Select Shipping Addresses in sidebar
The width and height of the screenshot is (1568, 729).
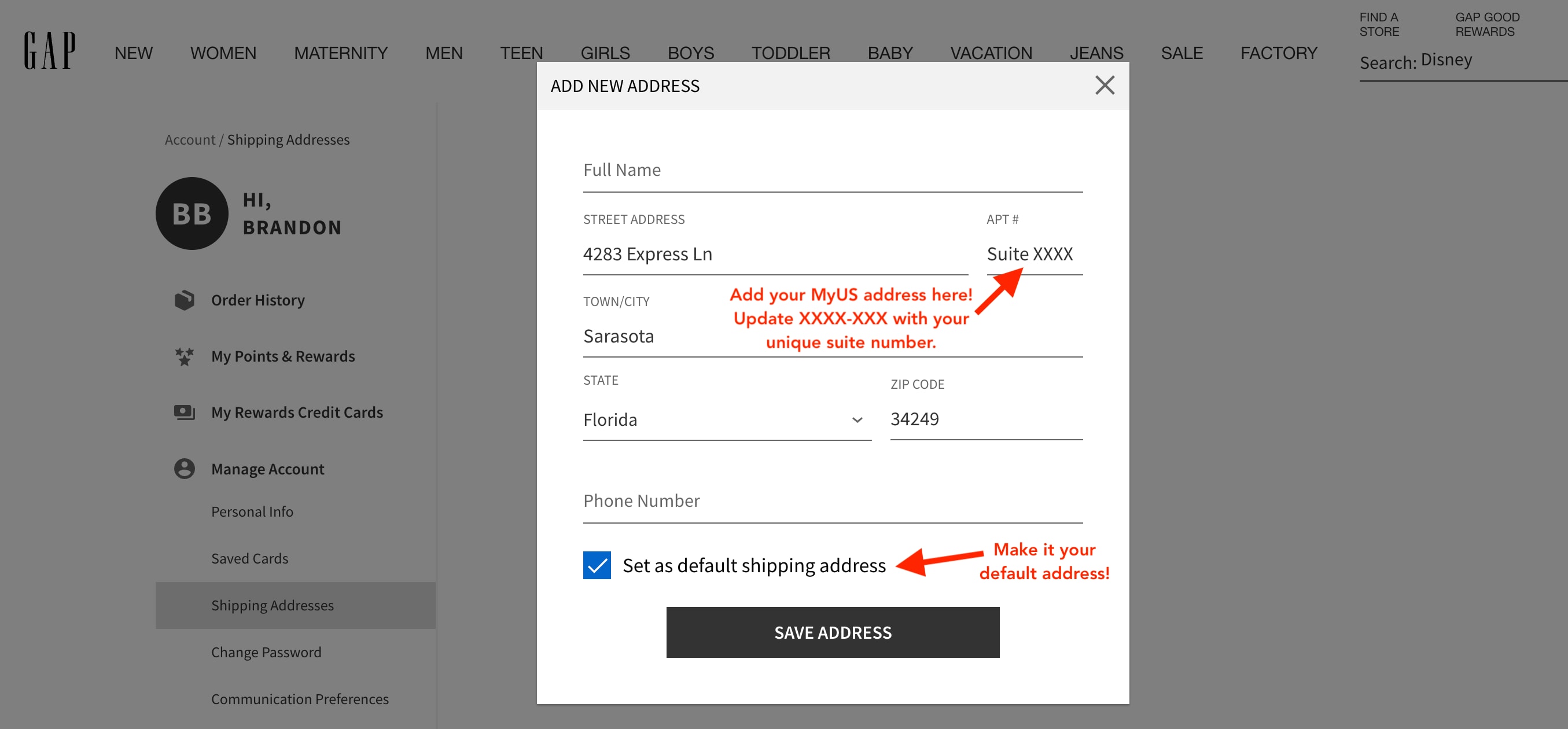[x=295, y=605]
